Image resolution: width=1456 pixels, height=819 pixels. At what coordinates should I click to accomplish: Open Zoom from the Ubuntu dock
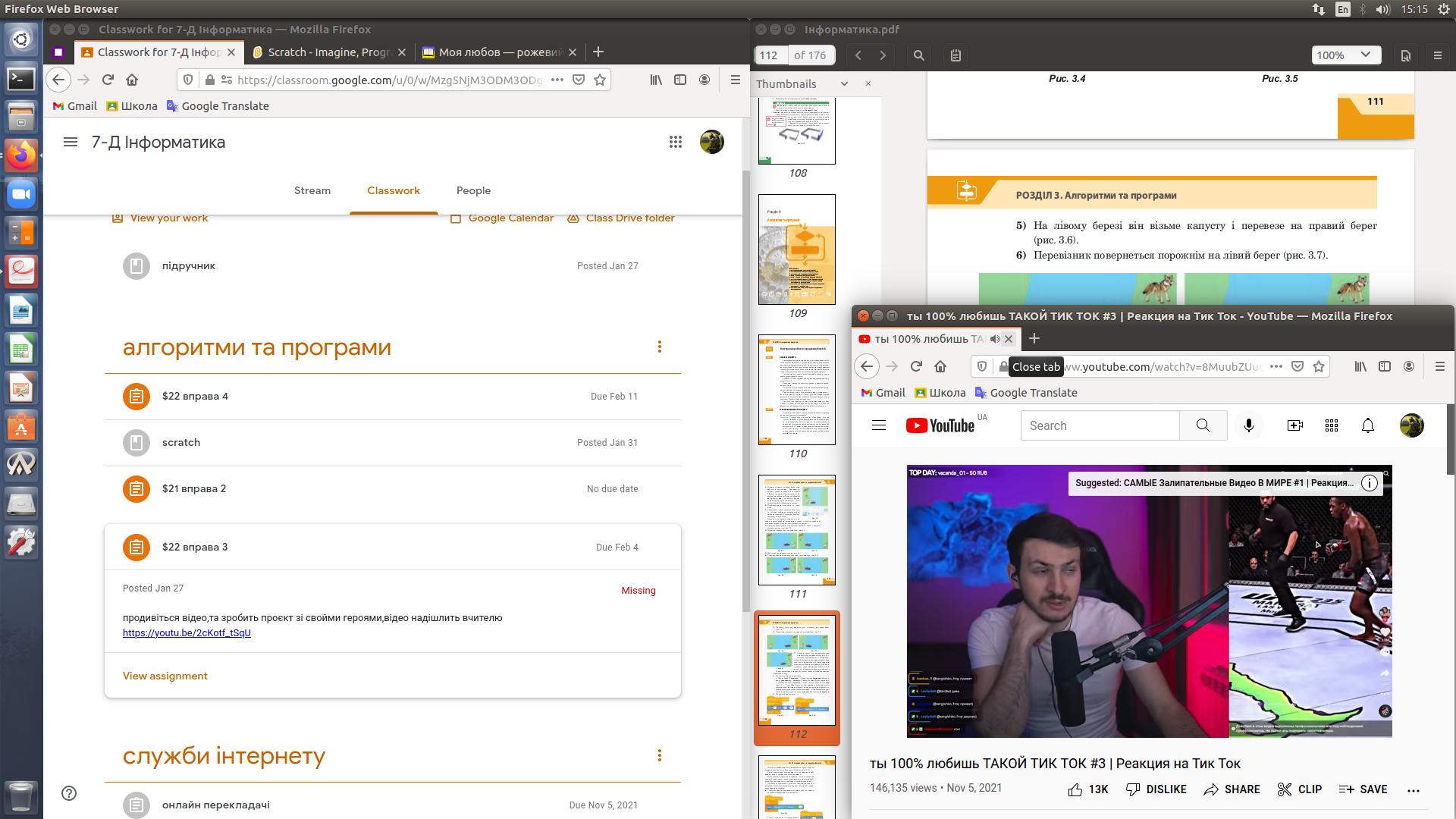pyautogui.click(x=20, y=194)
